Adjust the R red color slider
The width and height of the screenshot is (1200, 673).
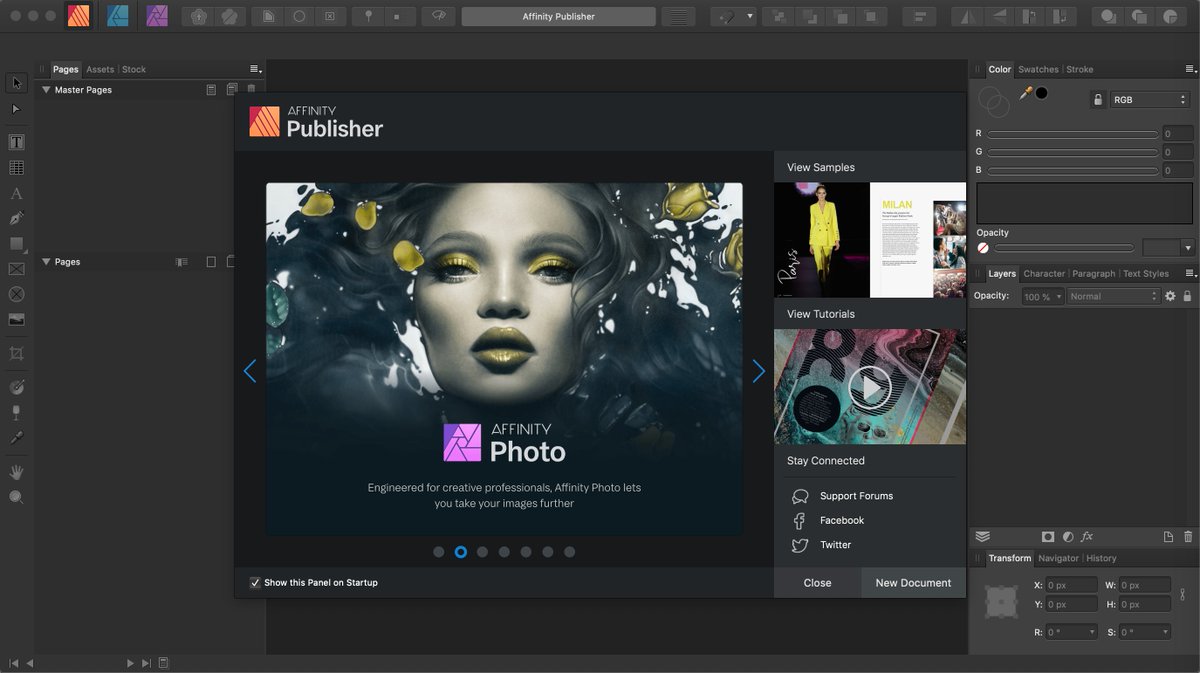tap(1073, 134)
